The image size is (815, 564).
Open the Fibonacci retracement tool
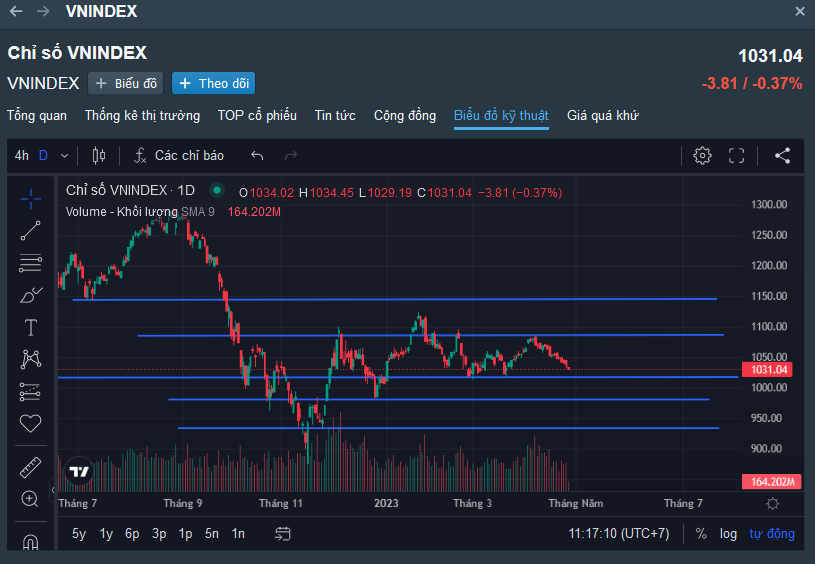click(x=31, y=263)
